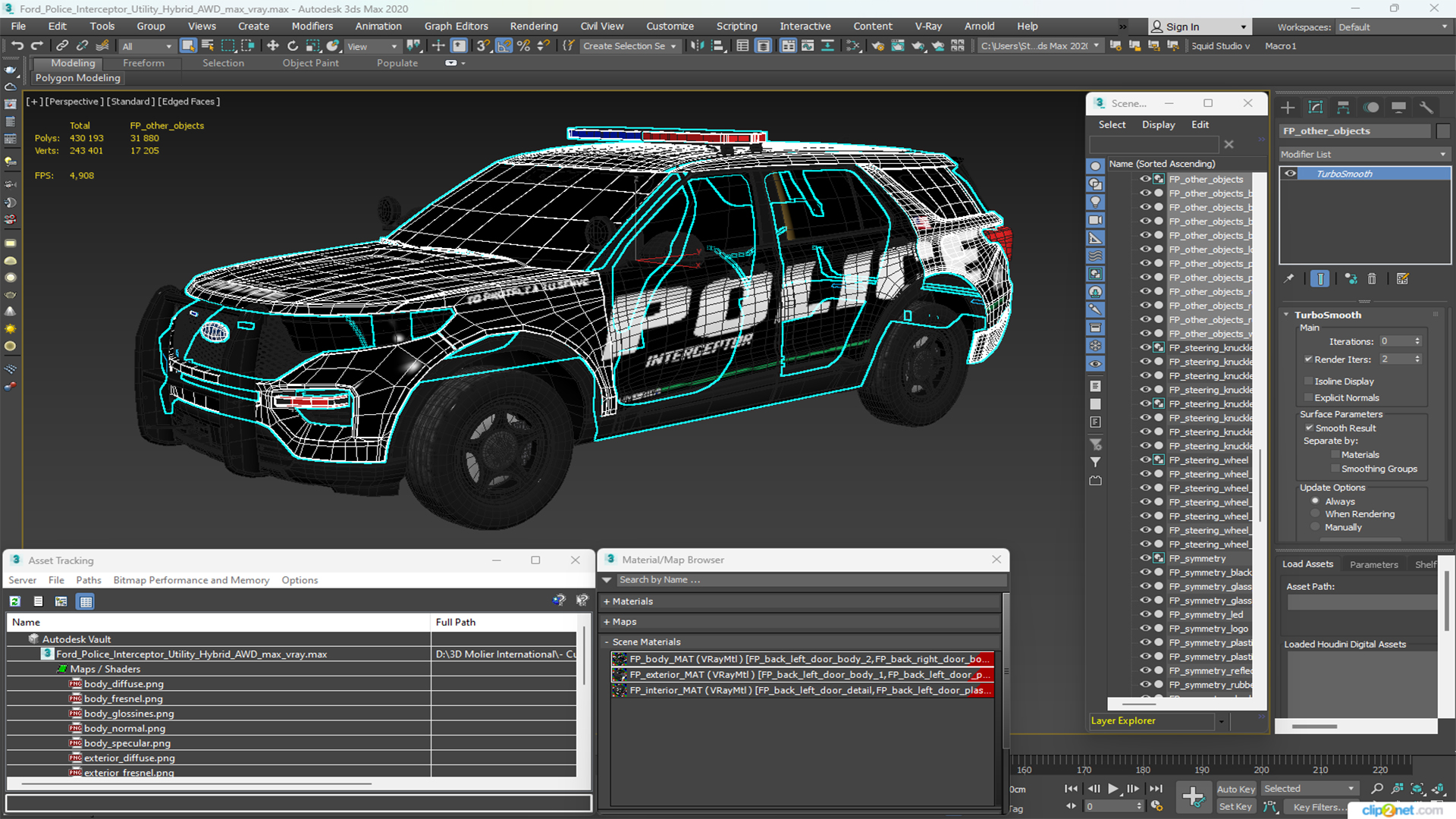This screenshot has height=819, width=1456.
Task: Check Separate by Smoothing Groups
Action: click(1335, 469)
